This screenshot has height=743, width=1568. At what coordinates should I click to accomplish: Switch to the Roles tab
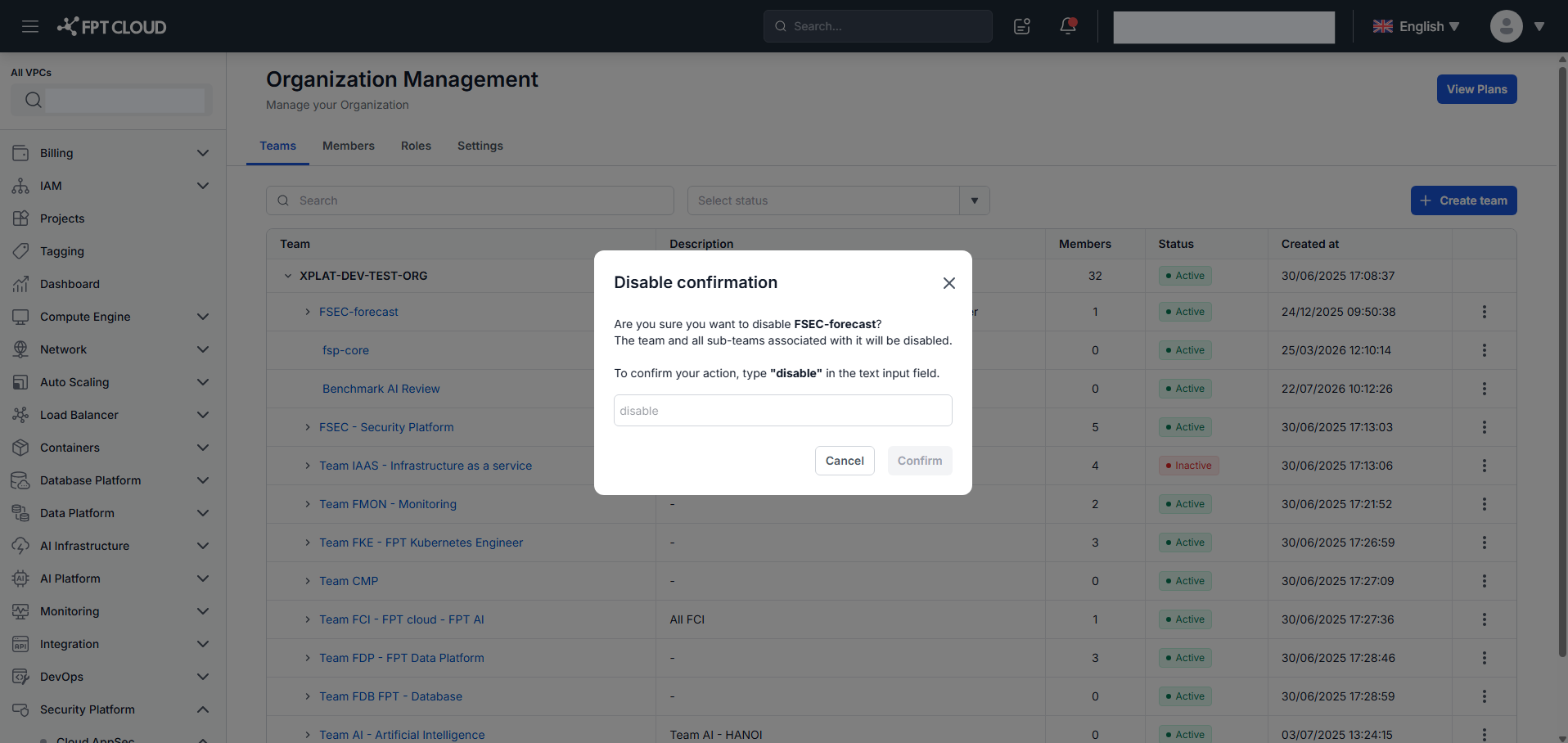(416, 146)
